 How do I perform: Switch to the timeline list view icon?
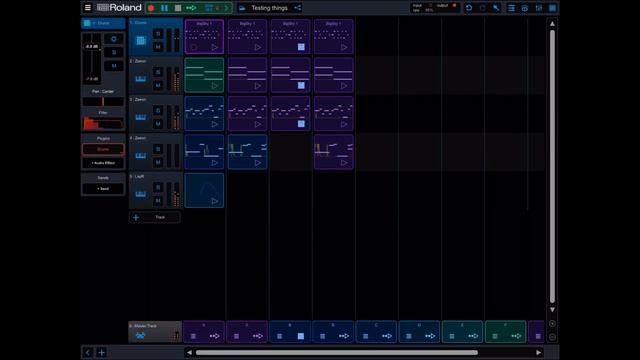(511, 8)
